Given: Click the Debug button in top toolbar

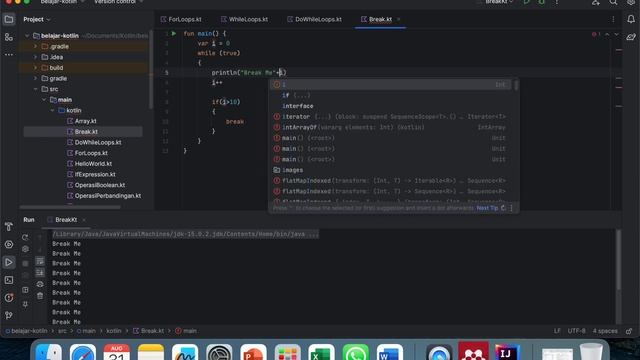Looking at the screenshot, I should pos(542,2).
